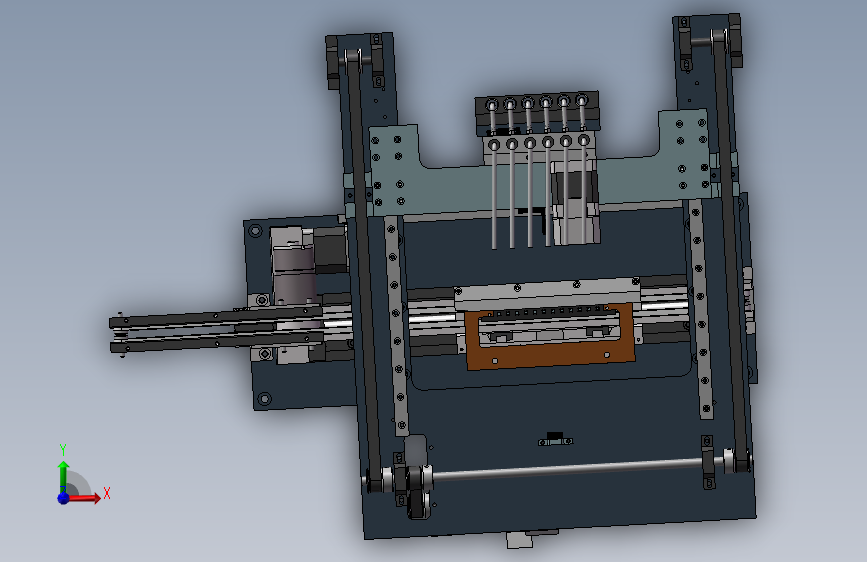Viewport: 867px width, 562px height.
Task: Select the small sensor bracket on the lower base plate
Action: click(556, 440)
